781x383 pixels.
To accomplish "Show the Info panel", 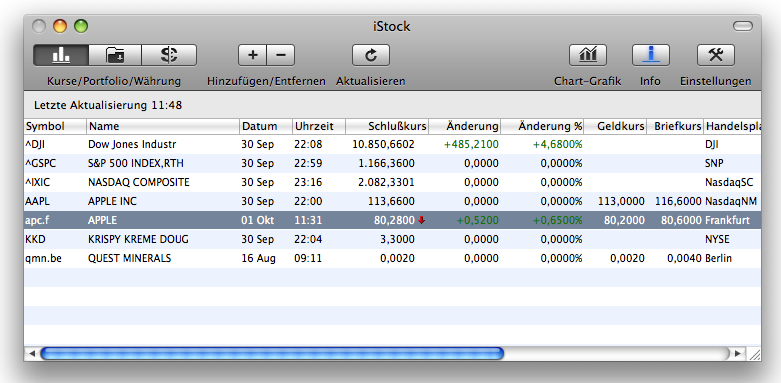I will coord(651,55).
